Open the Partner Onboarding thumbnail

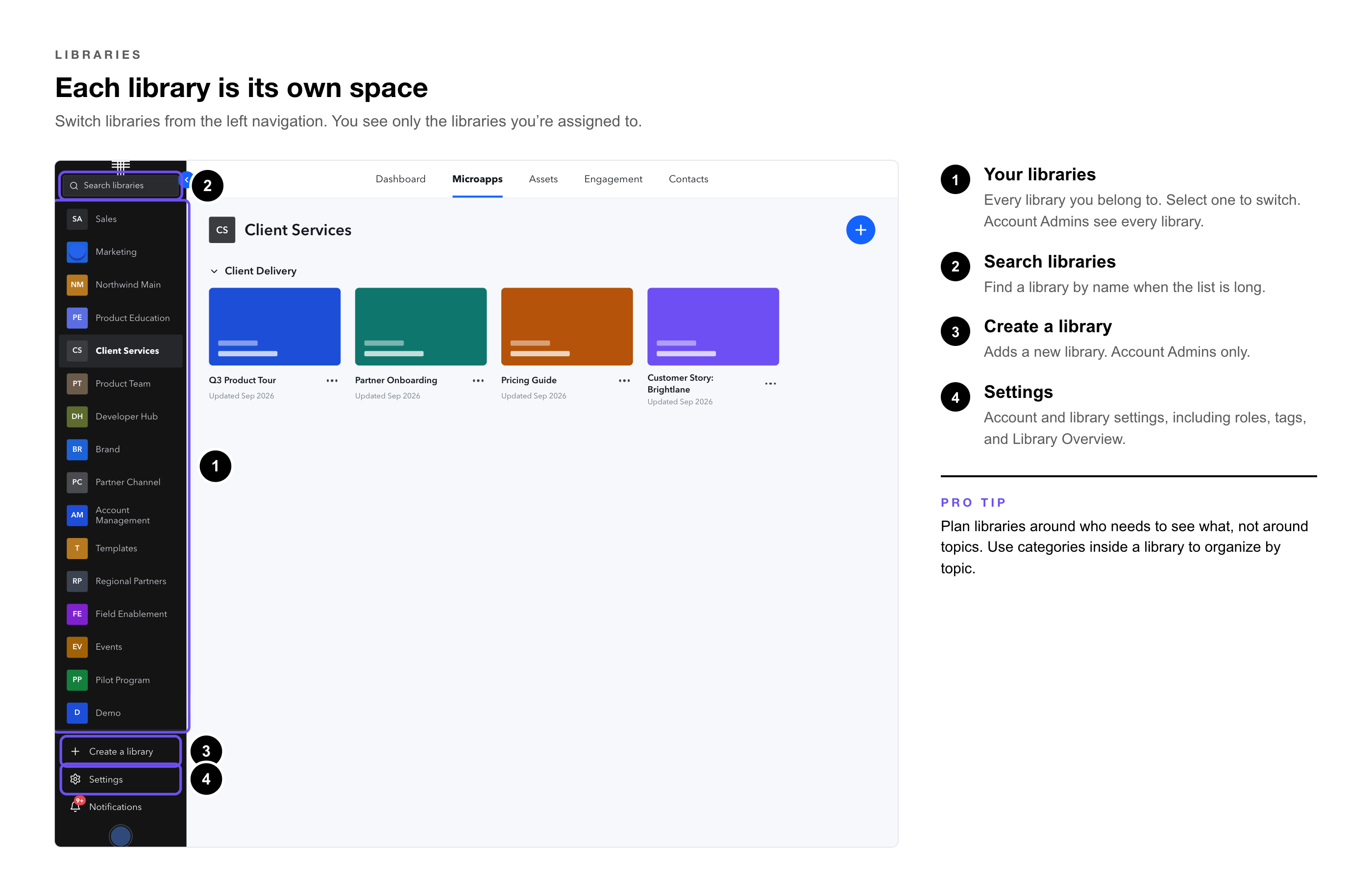420,326
